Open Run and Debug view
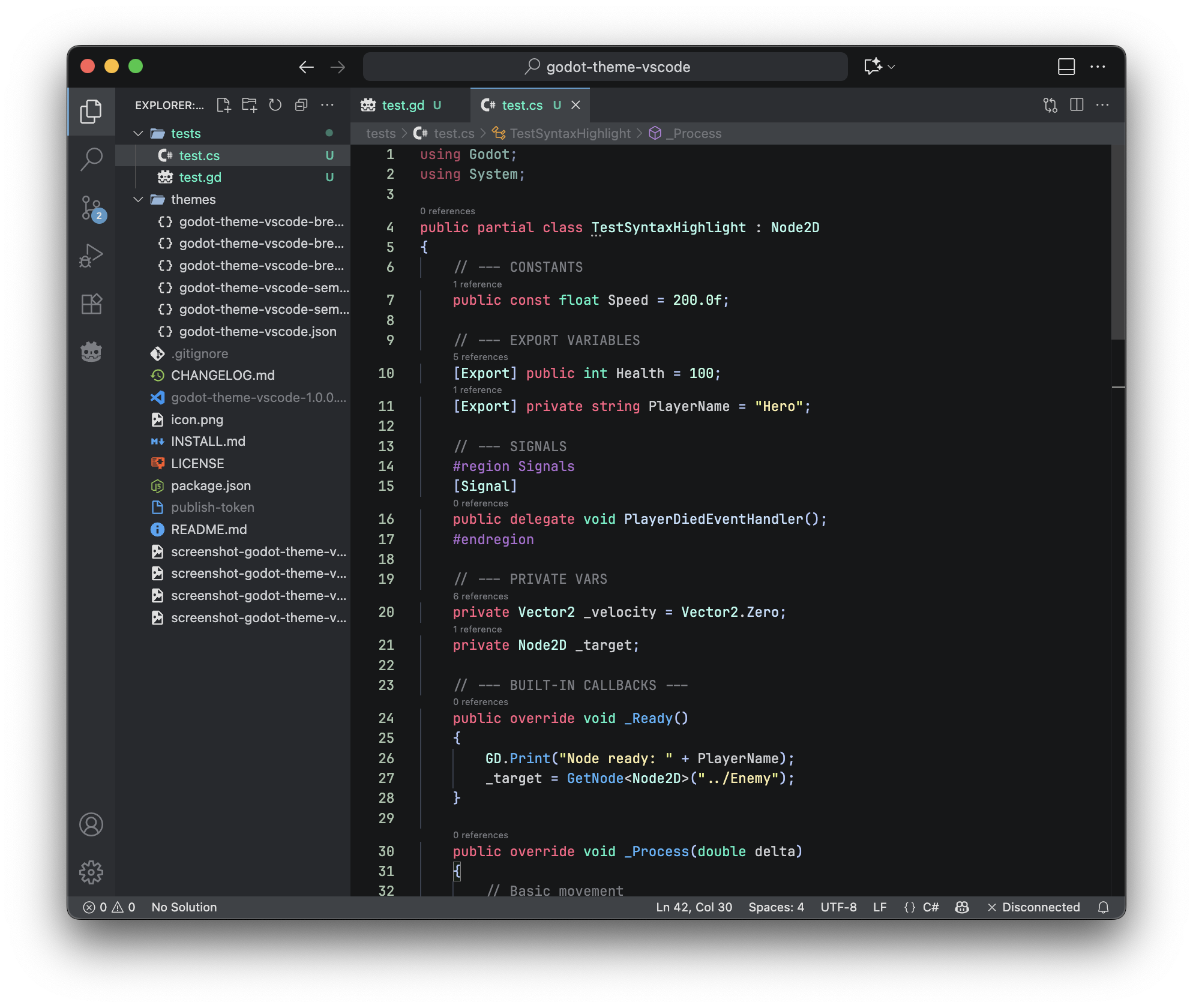The image size is (1193, 1008). [x=91, y=256]
